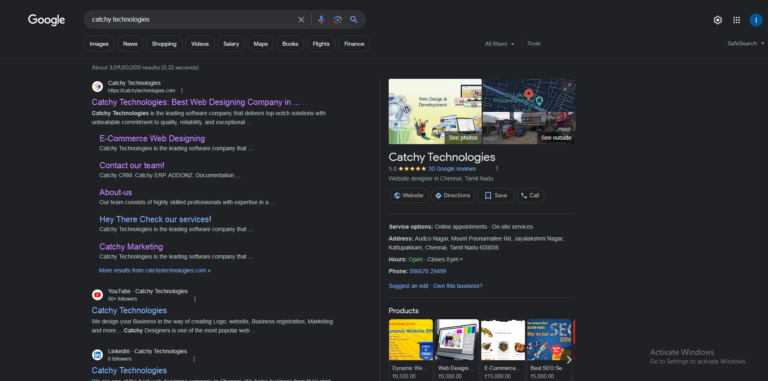Select the Images filter tab

click(x=99, y=44)
